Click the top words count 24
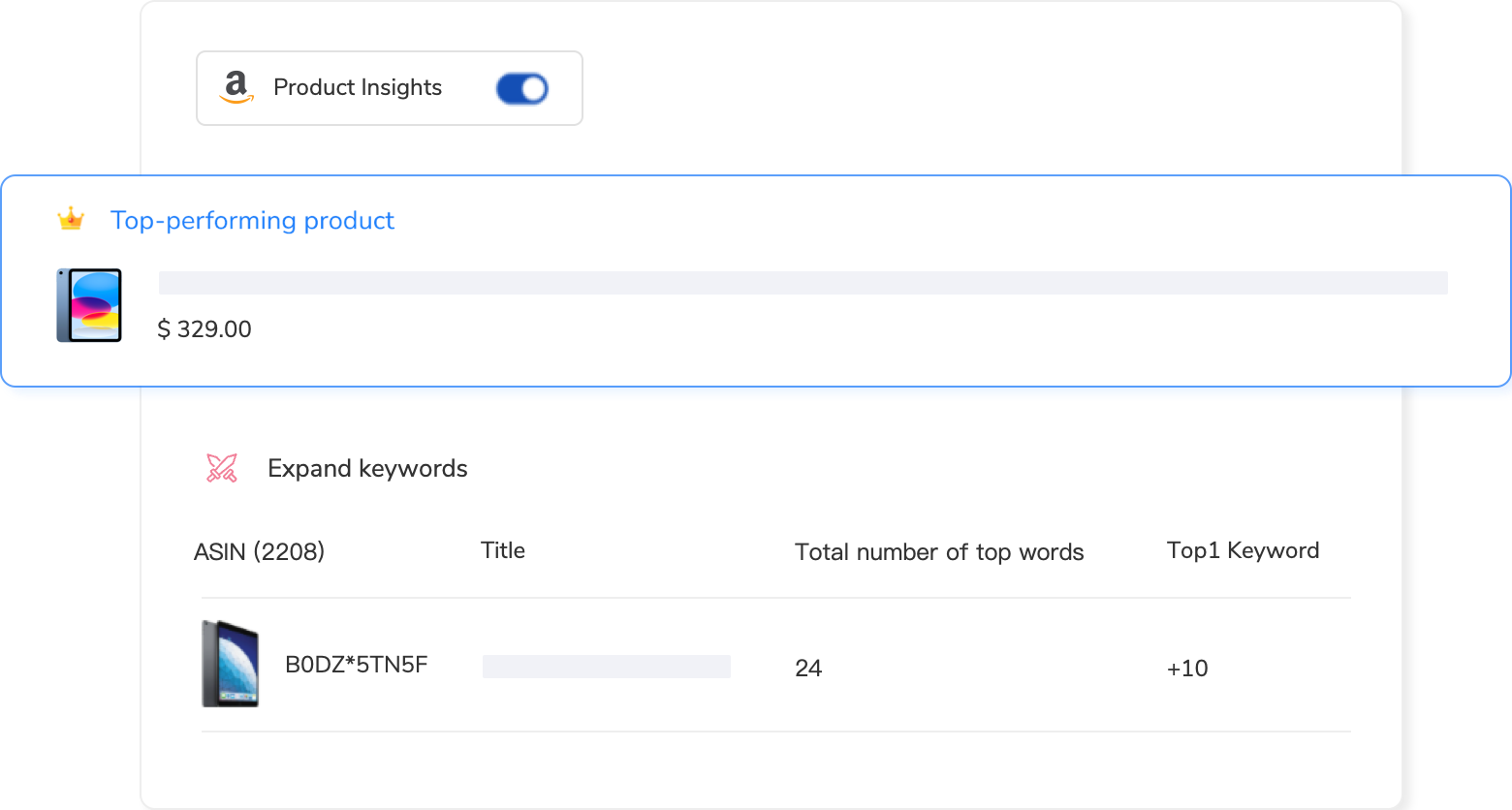Viewport: 1512px width, 810px height. 808,669
